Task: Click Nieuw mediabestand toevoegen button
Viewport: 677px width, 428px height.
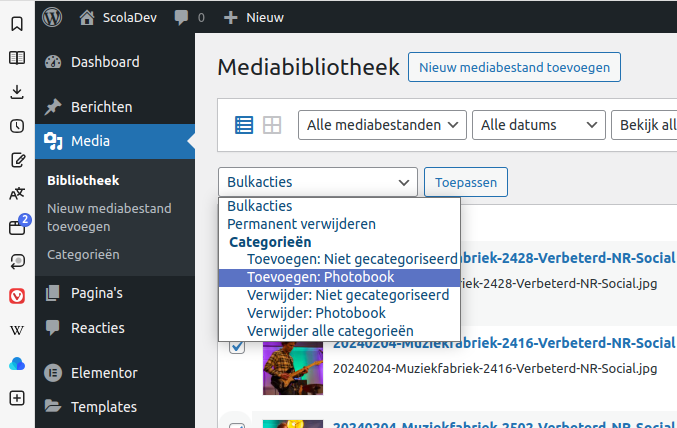Action: pyautogui.click(x=514, y=67)
